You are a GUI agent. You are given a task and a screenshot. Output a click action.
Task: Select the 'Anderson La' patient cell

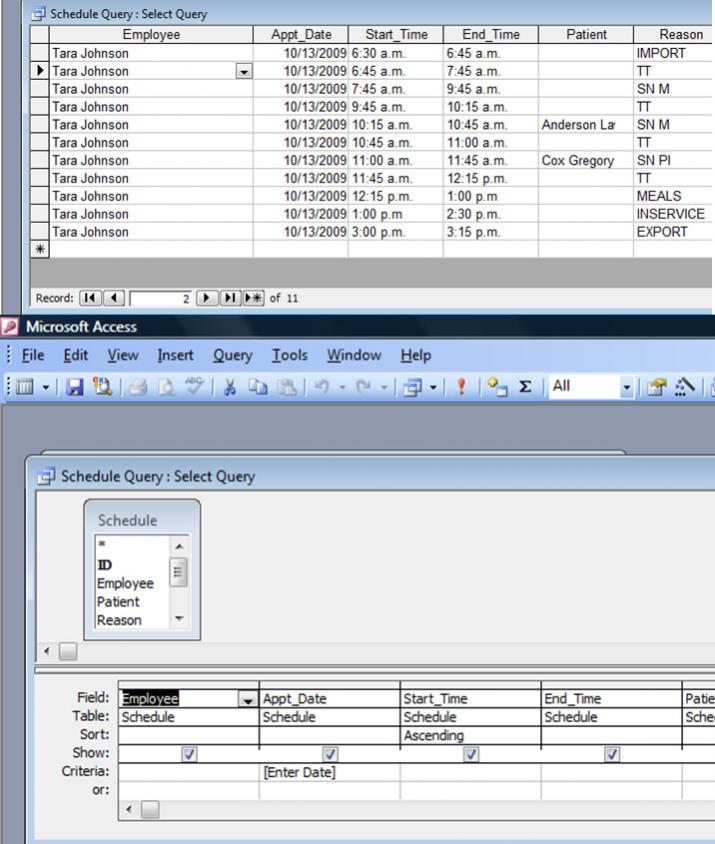586,125
